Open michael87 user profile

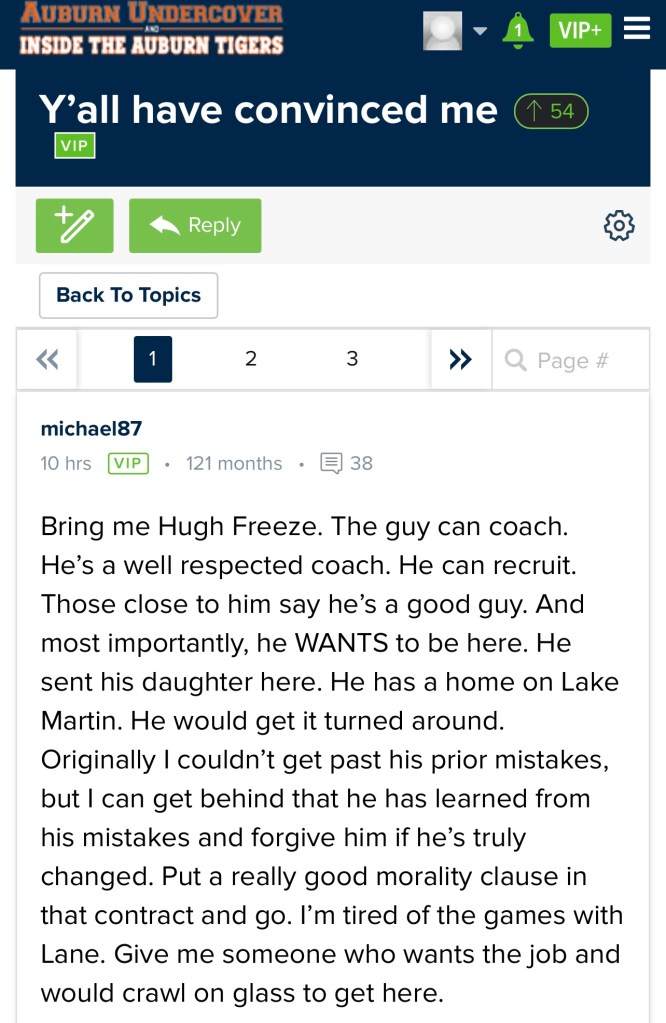tap(91, 429)
